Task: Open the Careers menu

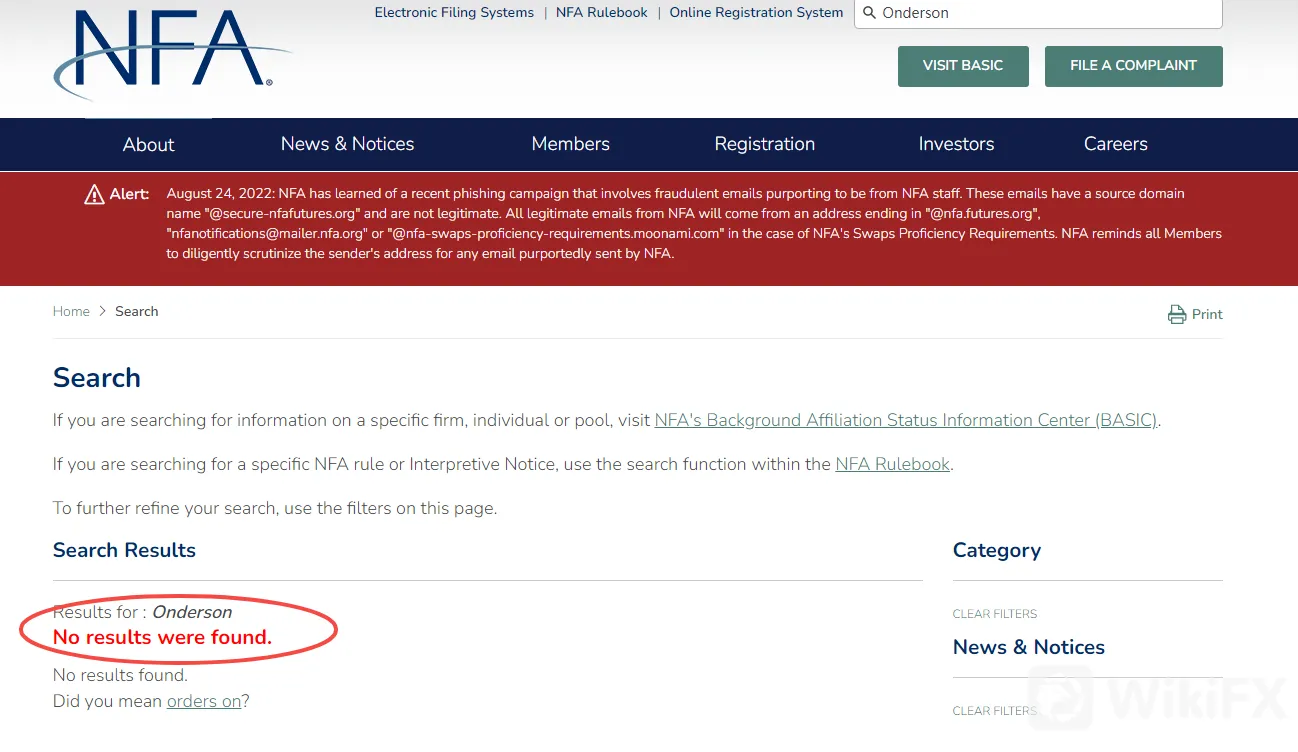Action: (x=1115, y=144)
